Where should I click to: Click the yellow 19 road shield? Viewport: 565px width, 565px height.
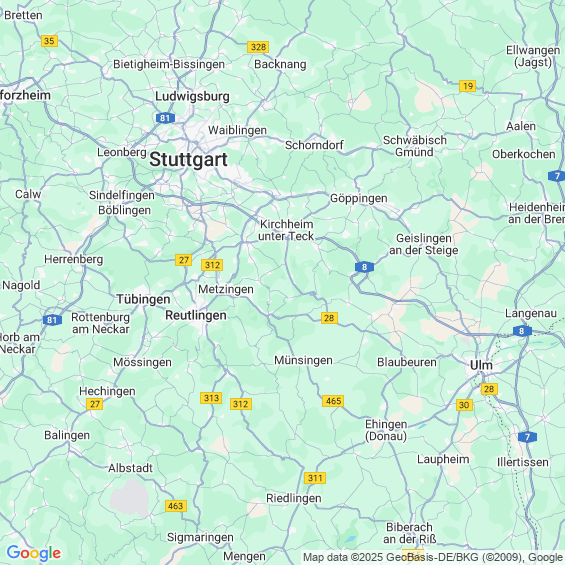(467, 86)
